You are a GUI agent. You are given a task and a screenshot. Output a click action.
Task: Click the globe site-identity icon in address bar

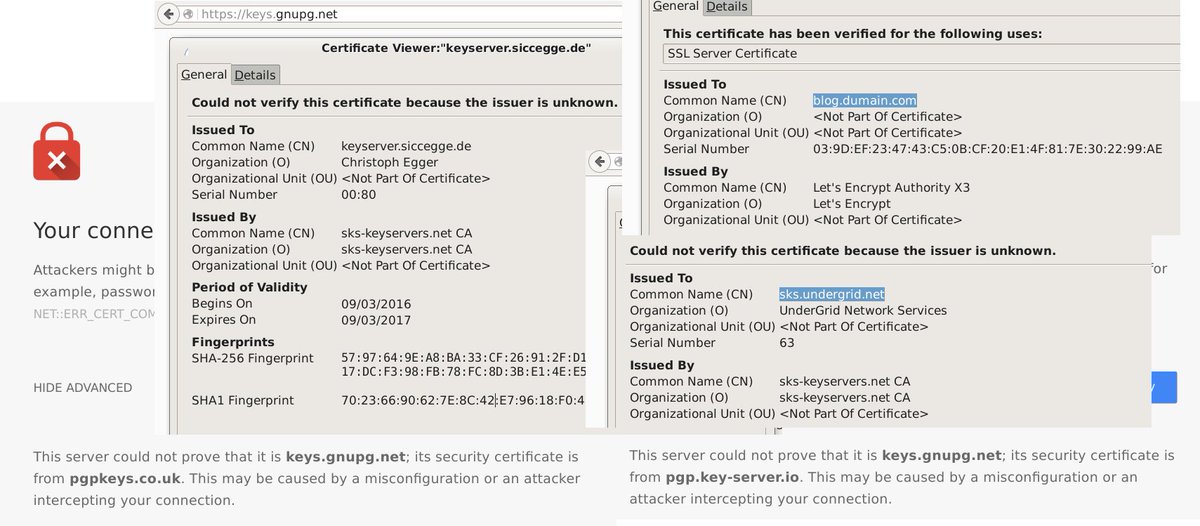pyautogui.click(x=190, y=15)
